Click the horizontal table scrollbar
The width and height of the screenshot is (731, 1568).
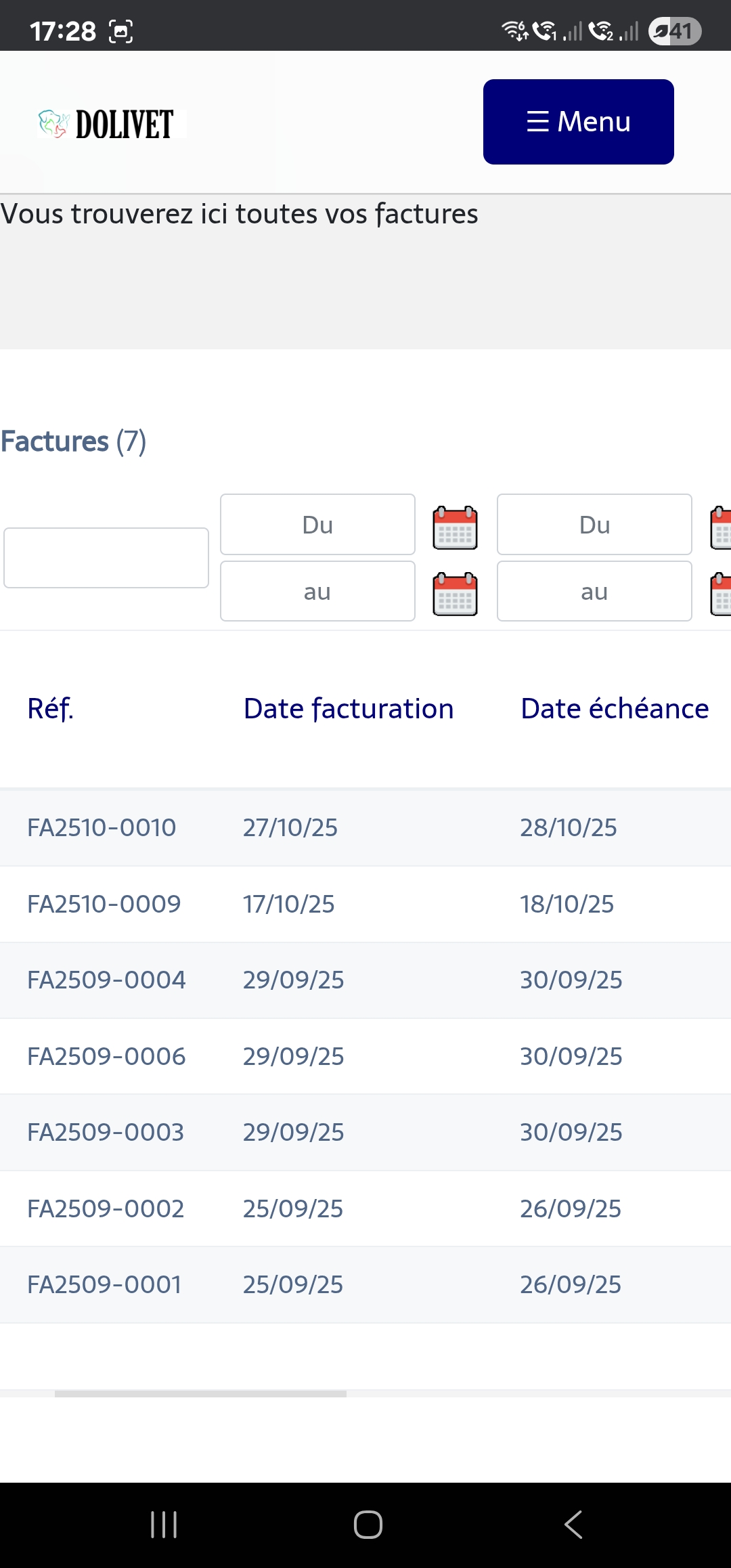pyautogui.click(x=200, y=1394)
